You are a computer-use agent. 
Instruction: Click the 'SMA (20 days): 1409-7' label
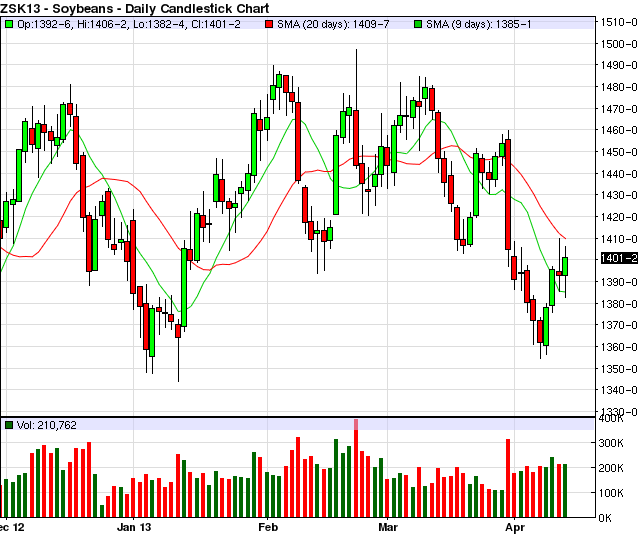tap(333, 24)
